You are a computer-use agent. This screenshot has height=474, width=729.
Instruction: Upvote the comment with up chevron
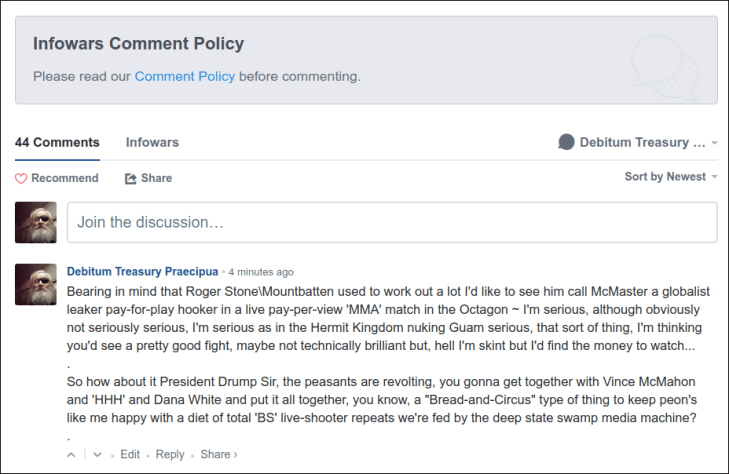point(71,455)
